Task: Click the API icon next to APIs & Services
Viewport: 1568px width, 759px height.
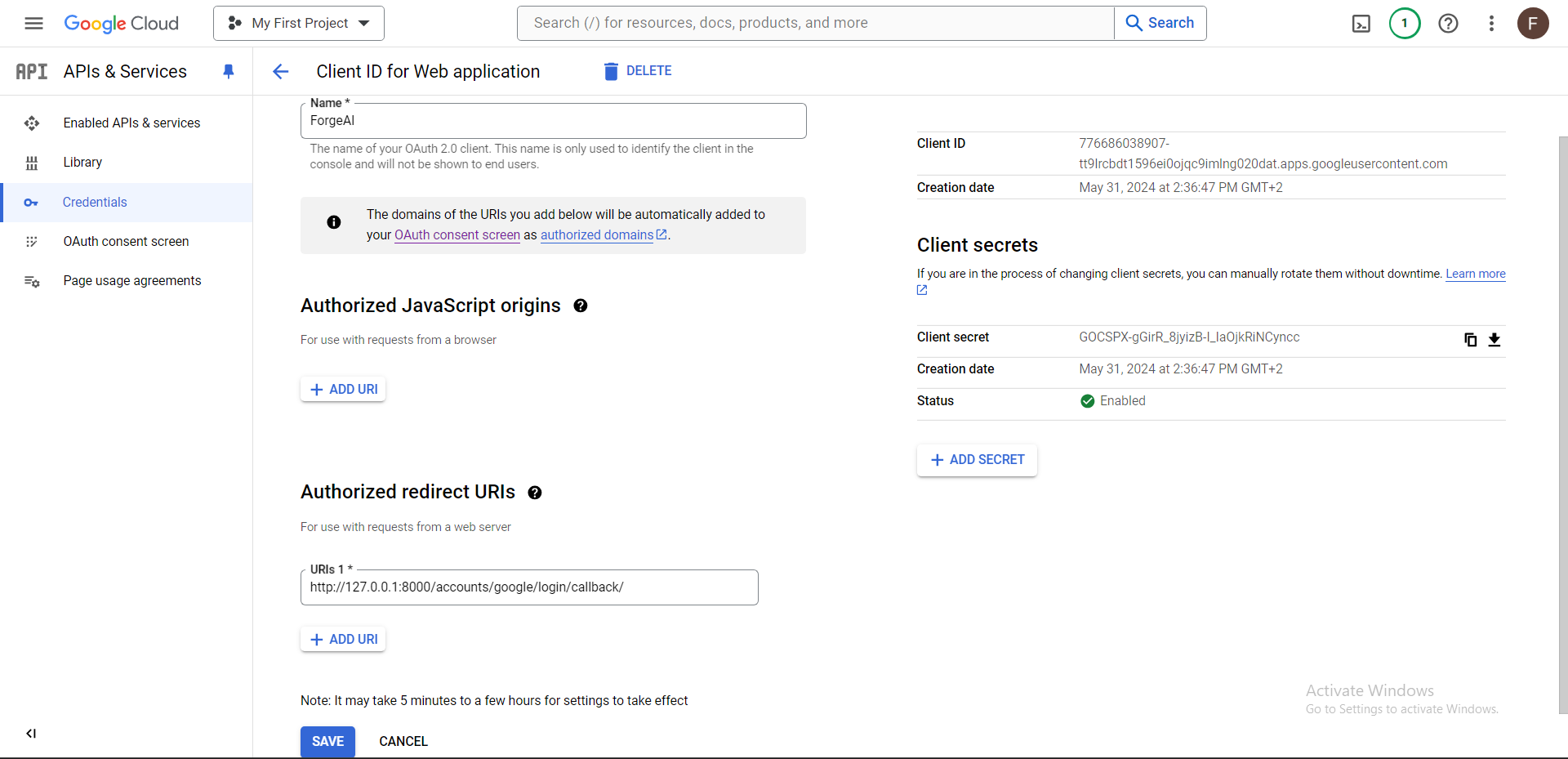Action: (x=32, y=72)
